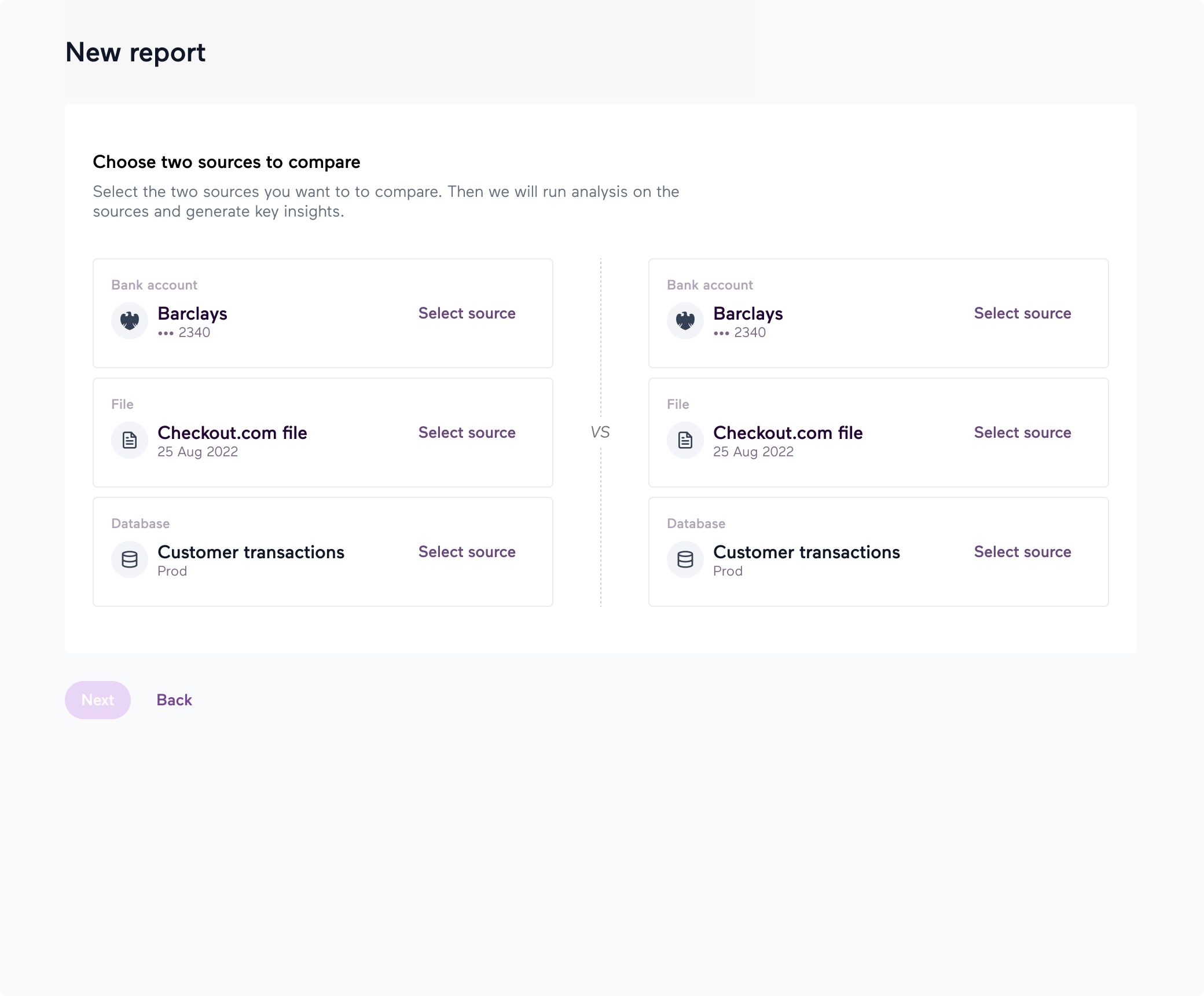The image size is (1204, 996).
Task: Click the file document icon in left column
Action: pyautogui.click(x=130, y=440)
